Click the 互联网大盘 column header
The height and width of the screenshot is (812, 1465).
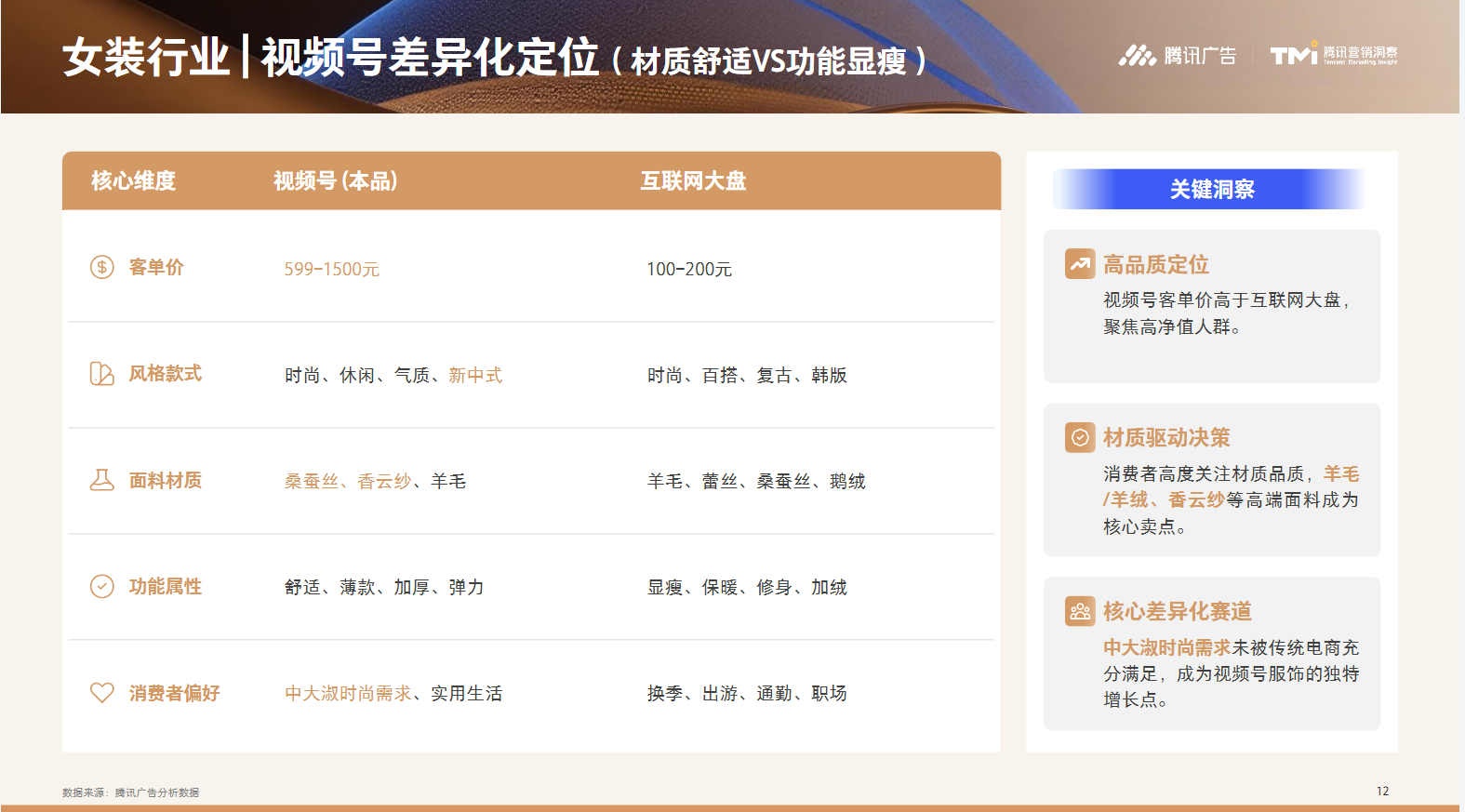pyautogui.click(x=693, y=181)
